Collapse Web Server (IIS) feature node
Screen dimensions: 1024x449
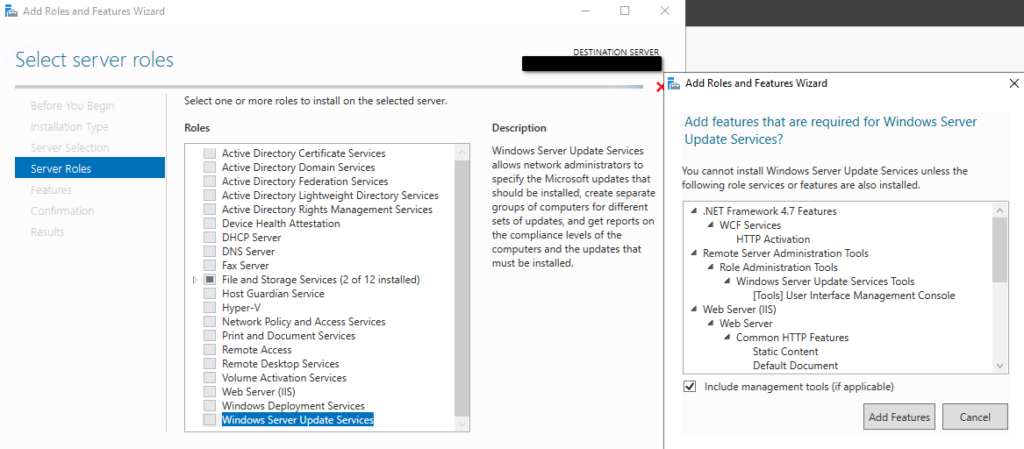tap(693, 310)
